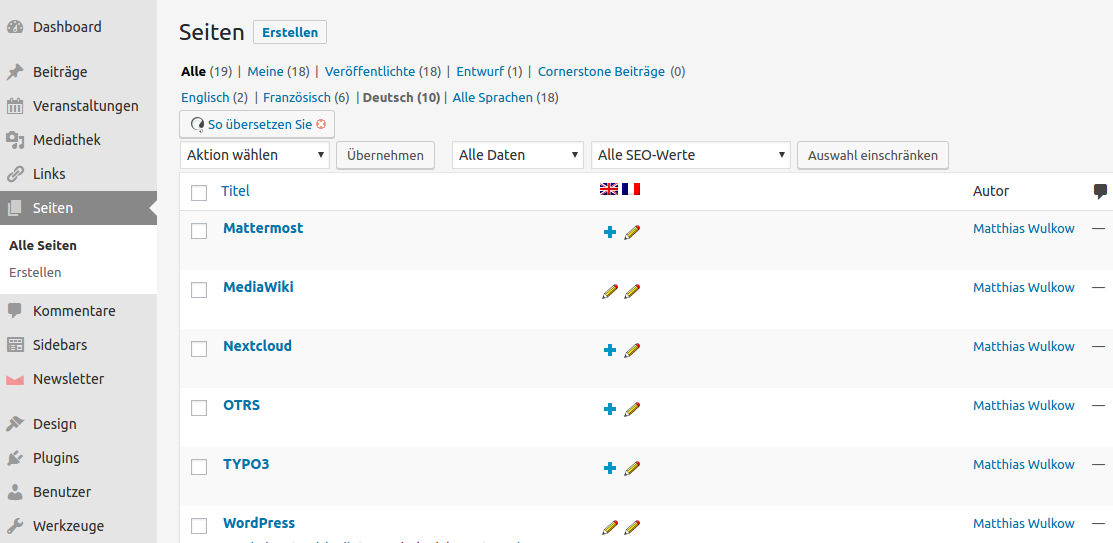
Task: Edit English translation of WordPress
Action: (x=609, y=527)
